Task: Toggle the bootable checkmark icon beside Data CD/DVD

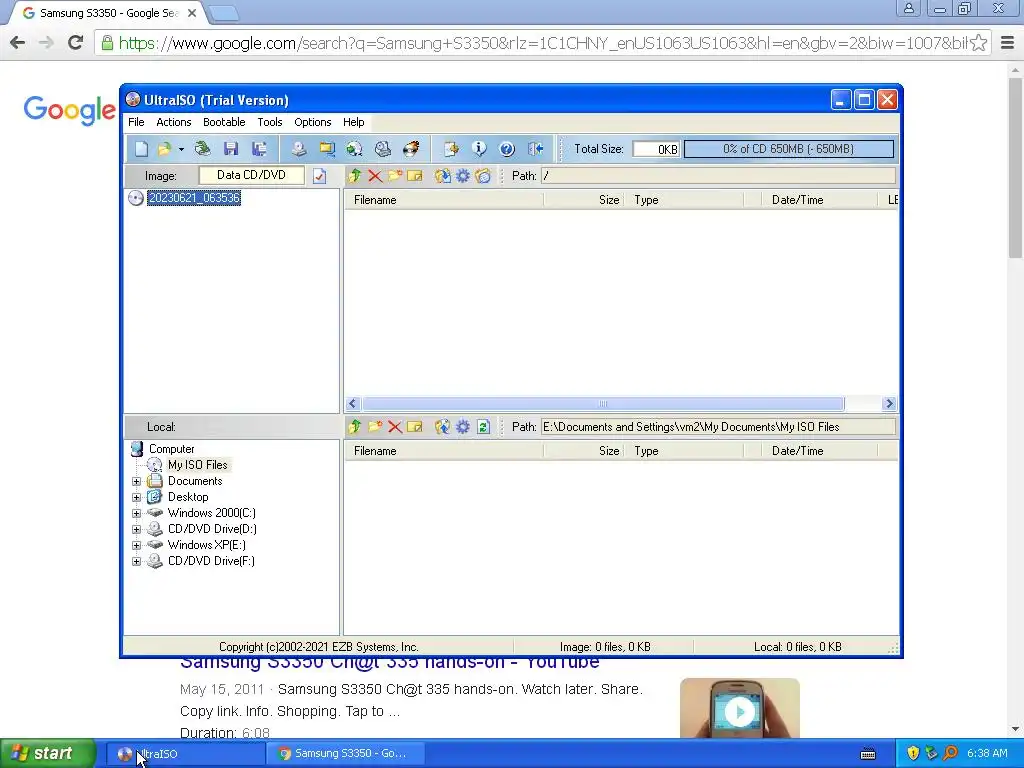Action: 319,176
